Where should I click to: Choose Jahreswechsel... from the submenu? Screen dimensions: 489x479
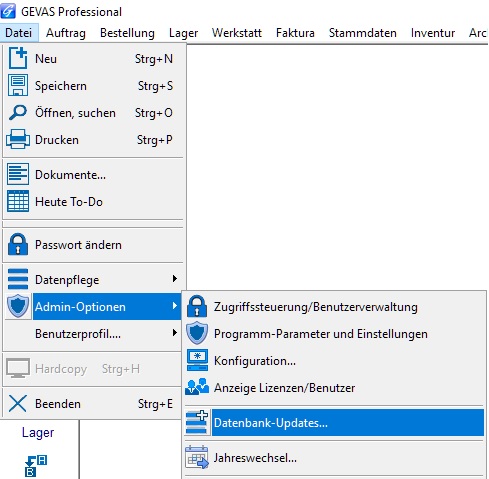(x=334, y=458)
